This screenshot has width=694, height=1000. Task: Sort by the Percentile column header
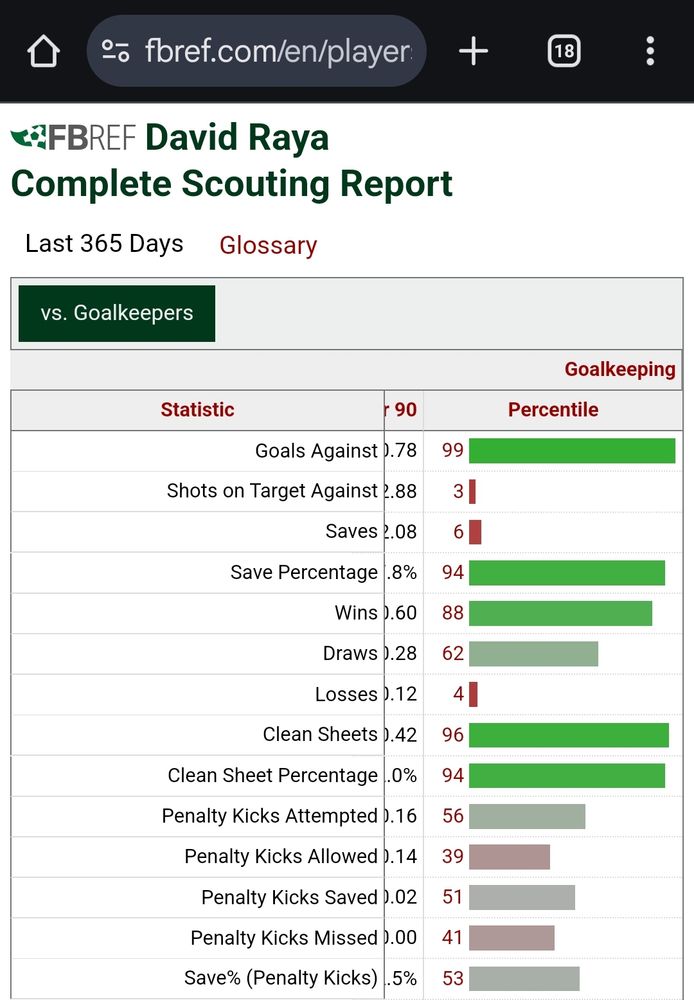pos(553,409)
